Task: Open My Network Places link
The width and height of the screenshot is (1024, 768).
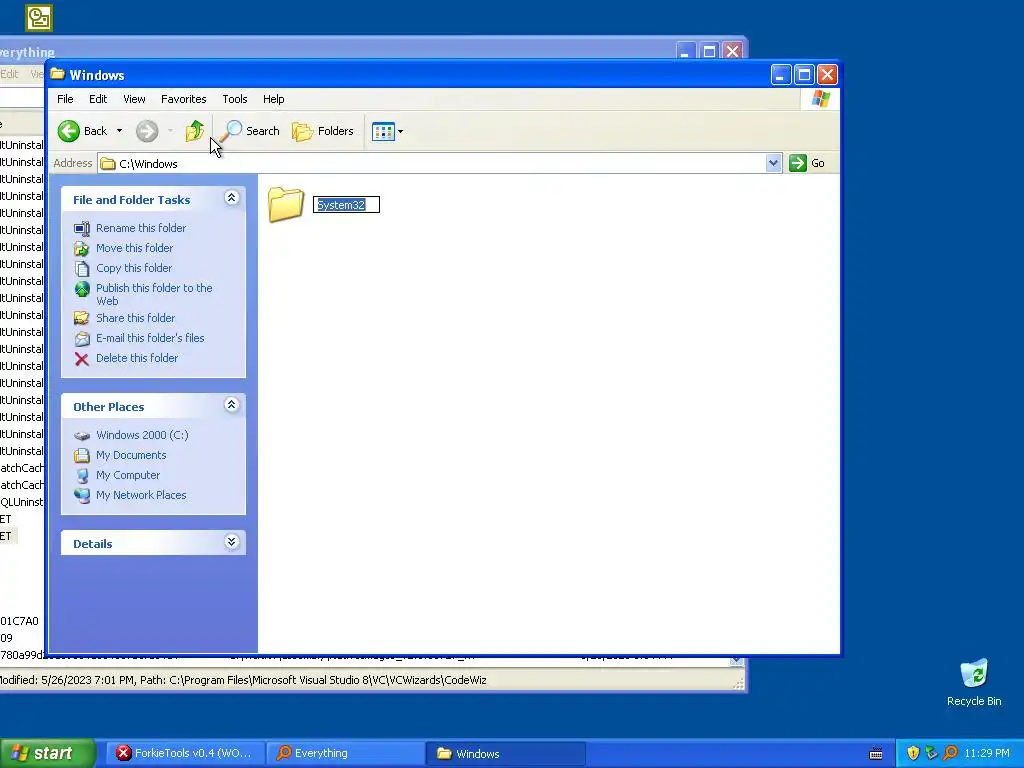Action: [x=141, y=496]
